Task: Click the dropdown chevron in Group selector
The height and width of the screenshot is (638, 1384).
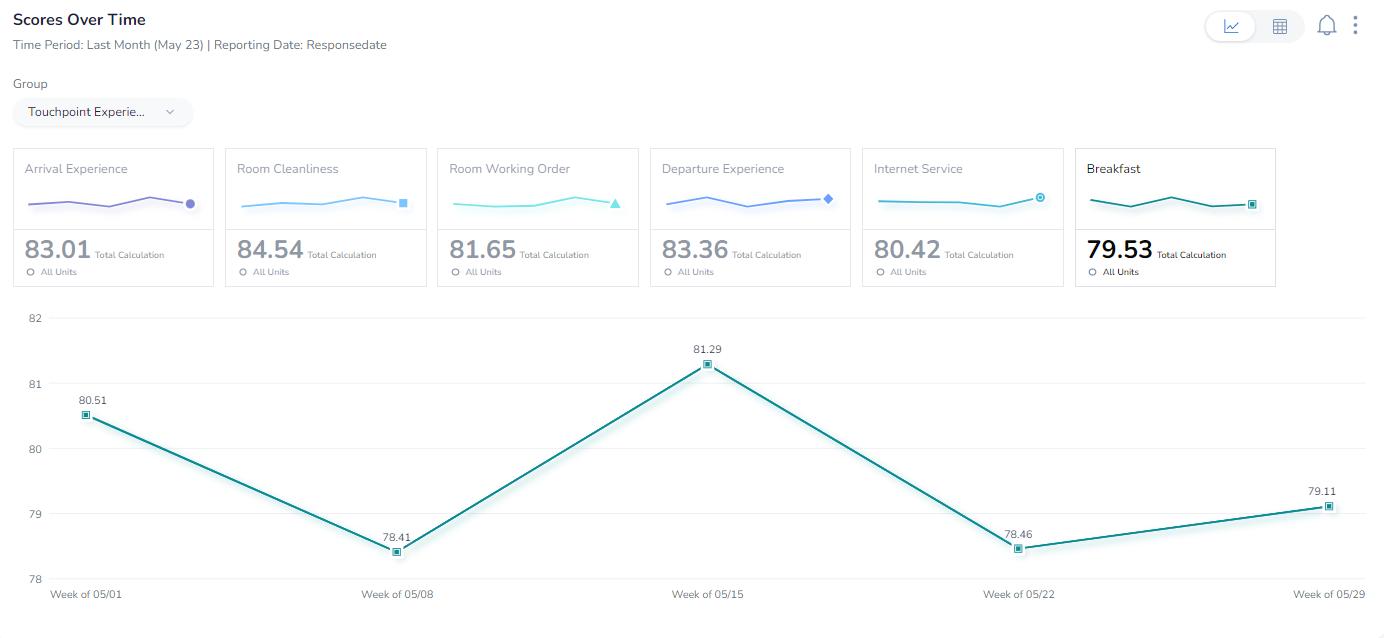Action: click(170, 112)
